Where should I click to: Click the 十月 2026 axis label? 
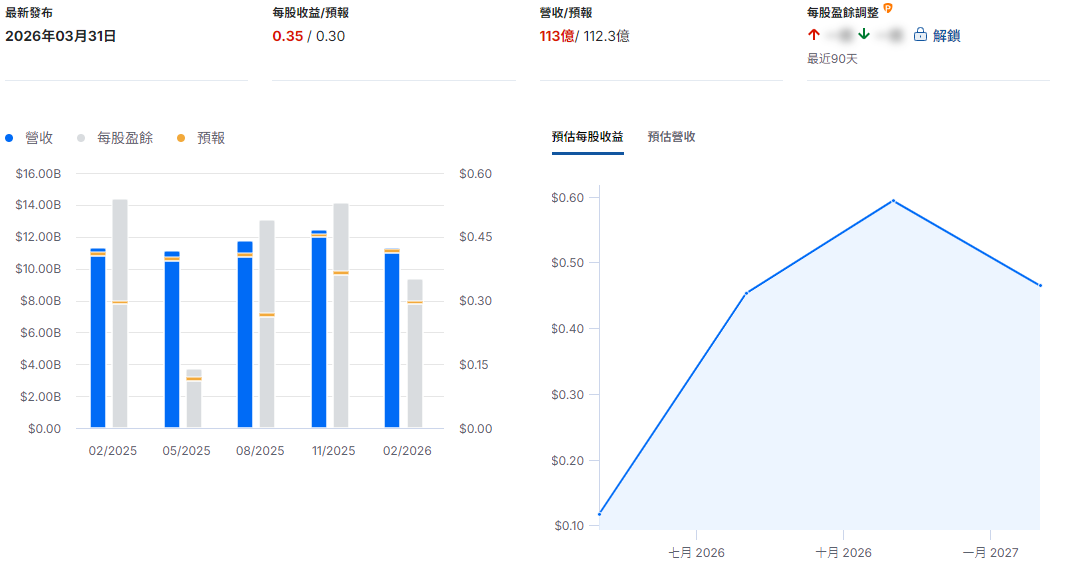[x=843, y=552]
